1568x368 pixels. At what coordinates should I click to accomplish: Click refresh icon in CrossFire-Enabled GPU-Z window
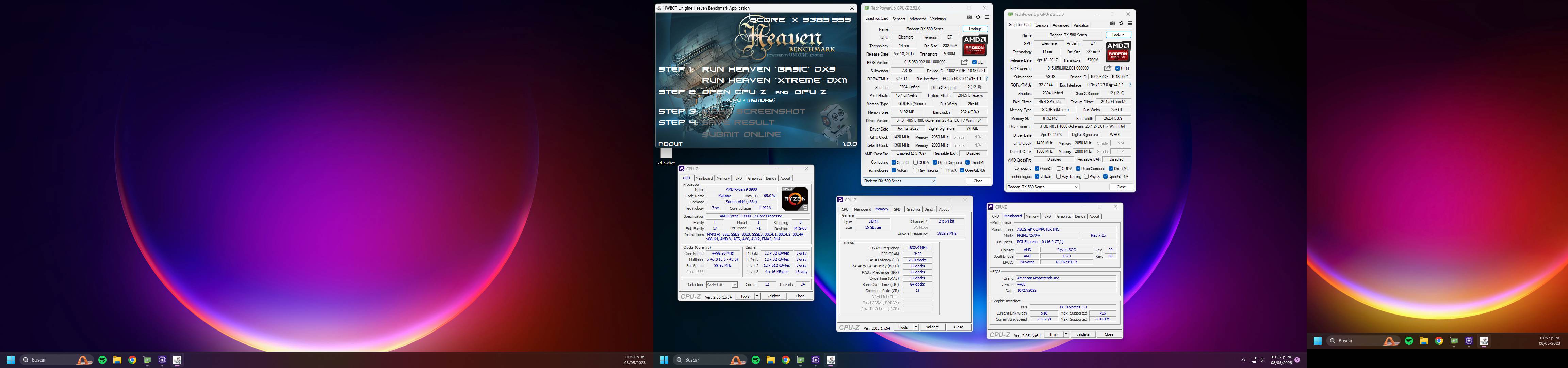pyautogui.click(x=978, y=17)
